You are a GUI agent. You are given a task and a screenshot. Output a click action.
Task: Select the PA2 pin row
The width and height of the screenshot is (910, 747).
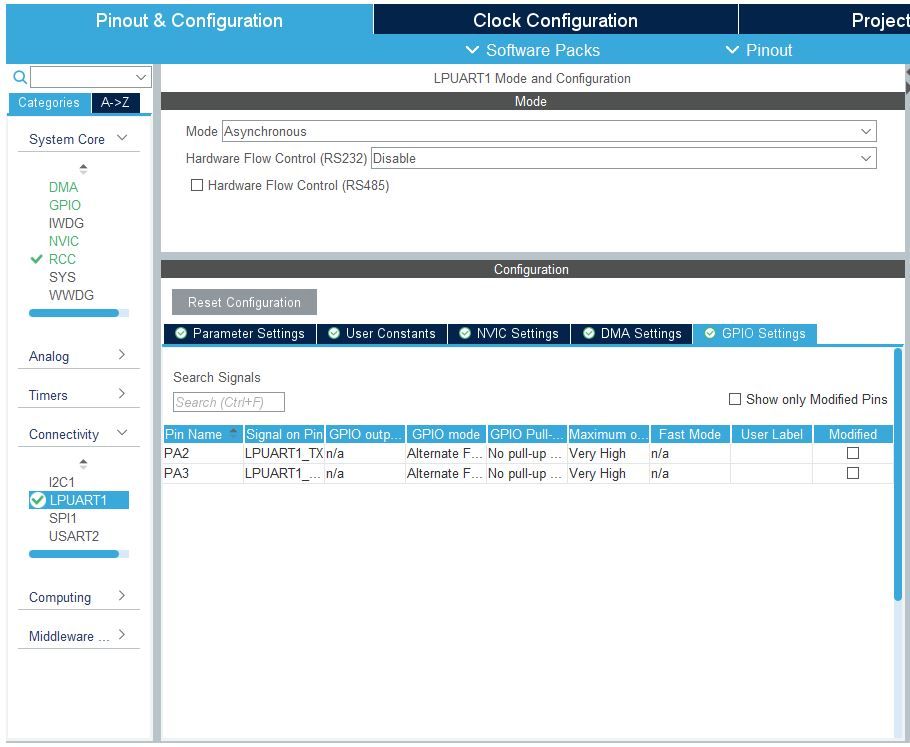pos(528,453)
